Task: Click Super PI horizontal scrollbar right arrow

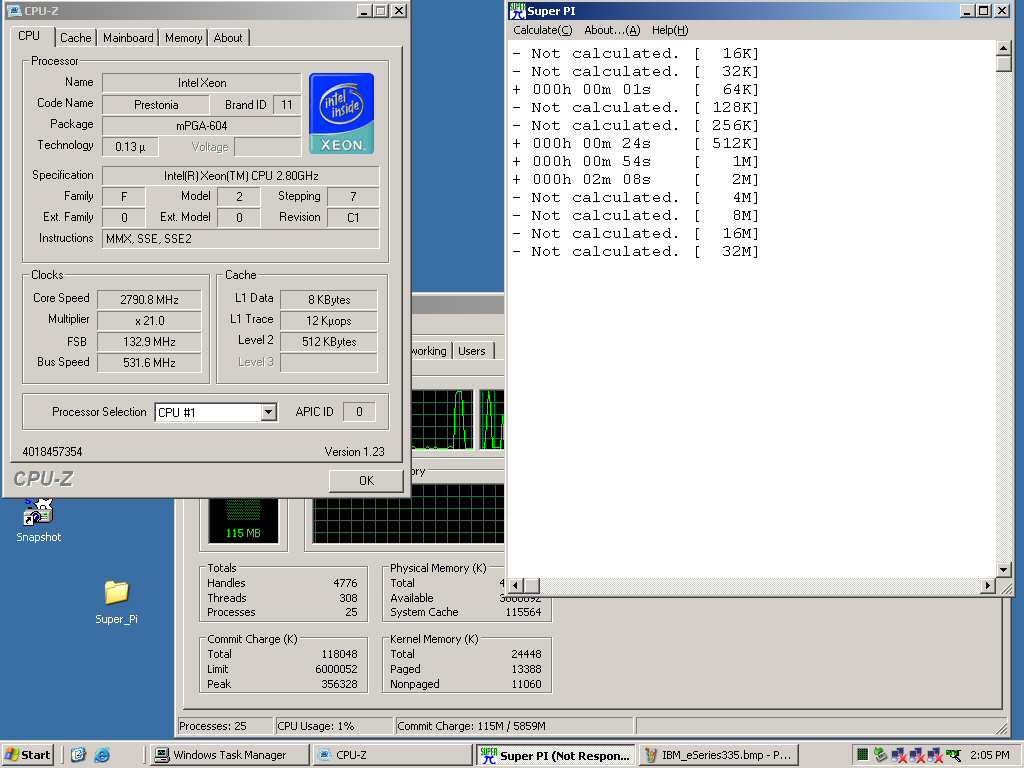Action: (x=988, y=586)
